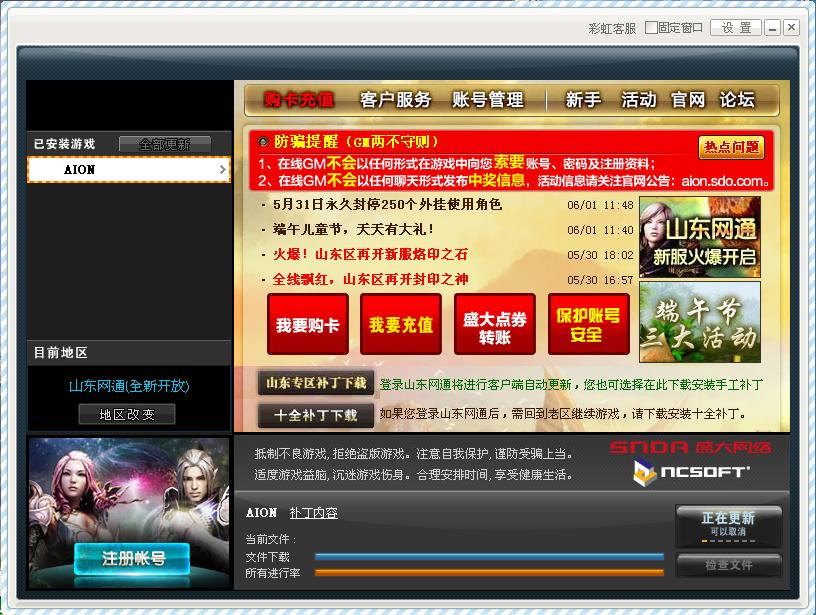This screenshot has width=816, height=615.
Task: Click the aion.sdo.com address text
Action: click(x=723, y=181)
